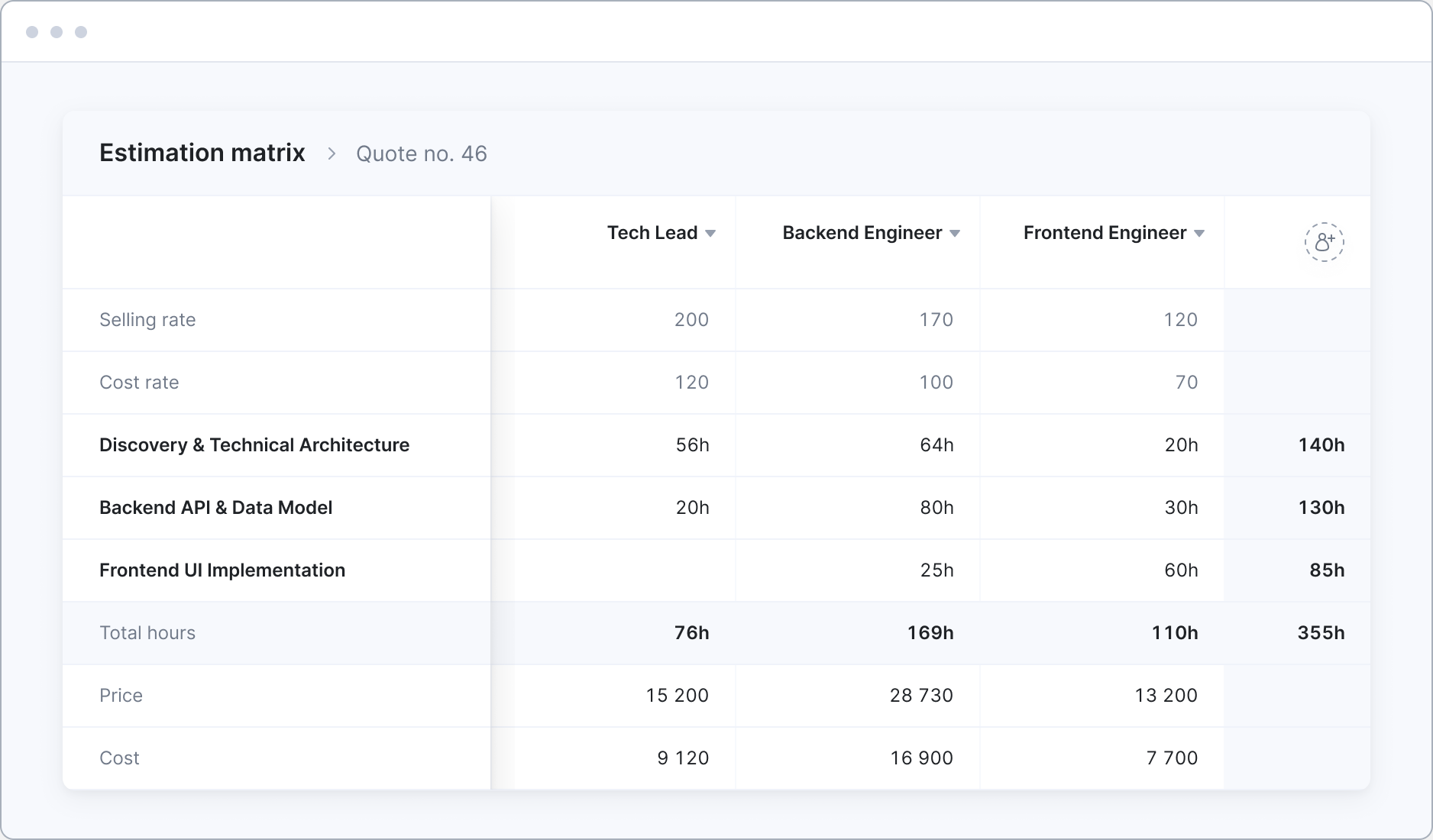This screenshot has width=1433, height=840.
Task: Select the Backend API & Data Model row
Action: coord(216,508)
